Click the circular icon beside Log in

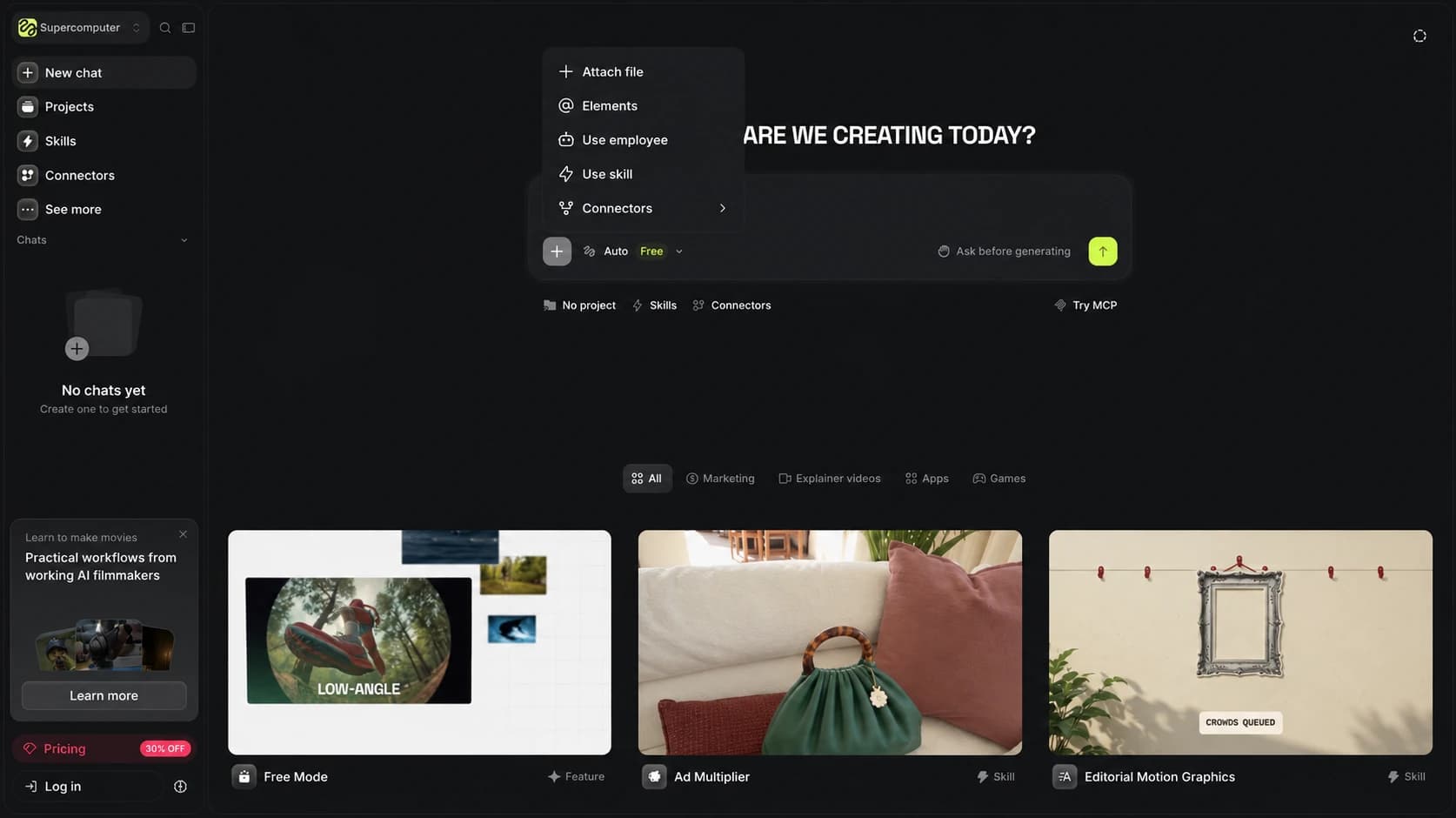click(x=180, y=787)
